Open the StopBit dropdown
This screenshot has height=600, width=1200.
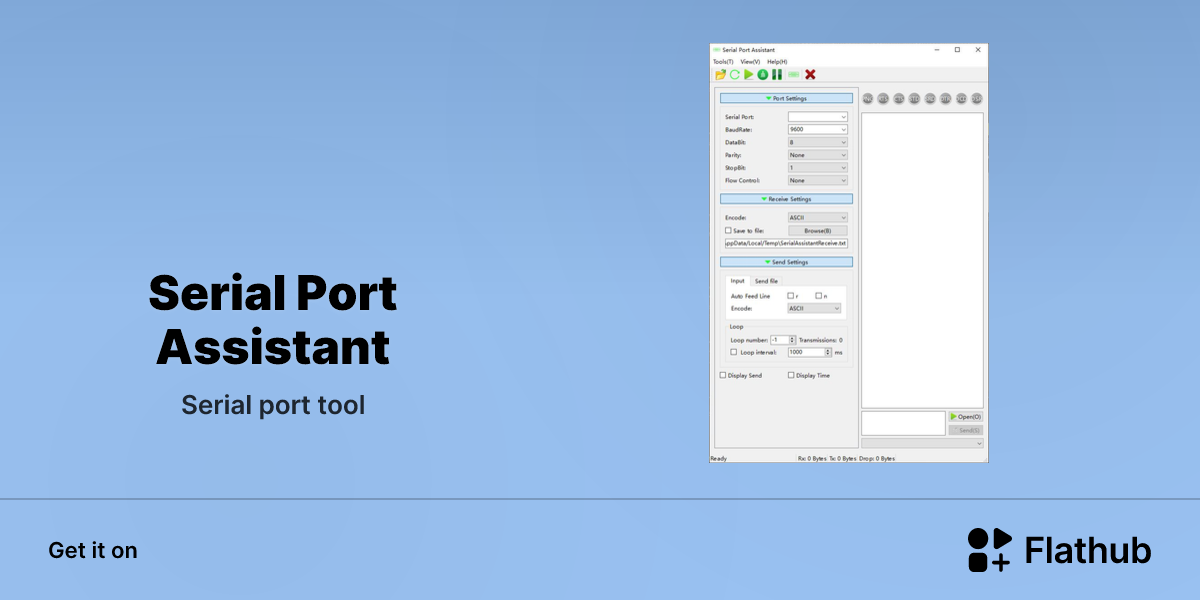pos(818,168)
